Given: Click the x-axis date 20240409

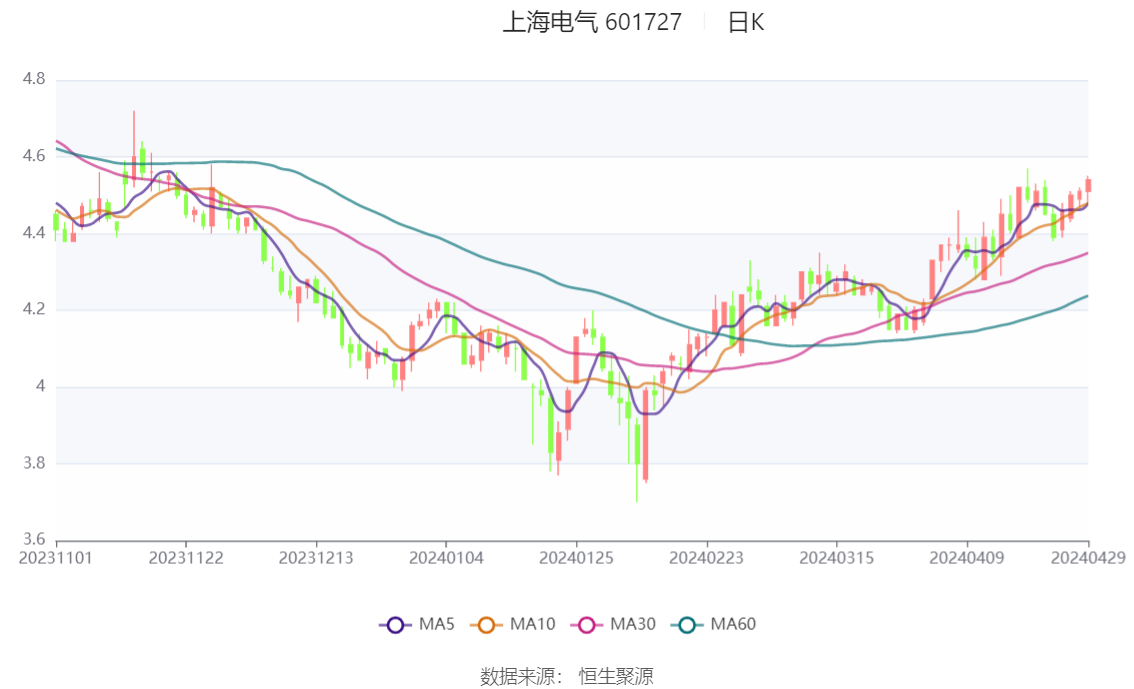Looking at the screenshot, I should [967, 558].
